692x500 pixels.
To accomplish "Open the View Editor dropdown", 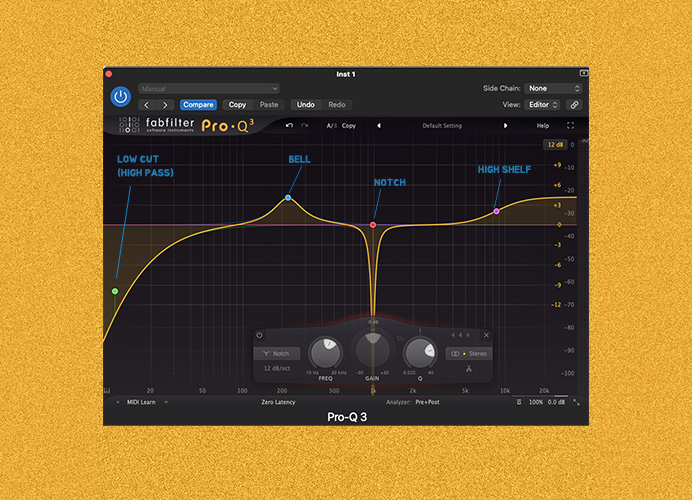I will coord(542,105).
